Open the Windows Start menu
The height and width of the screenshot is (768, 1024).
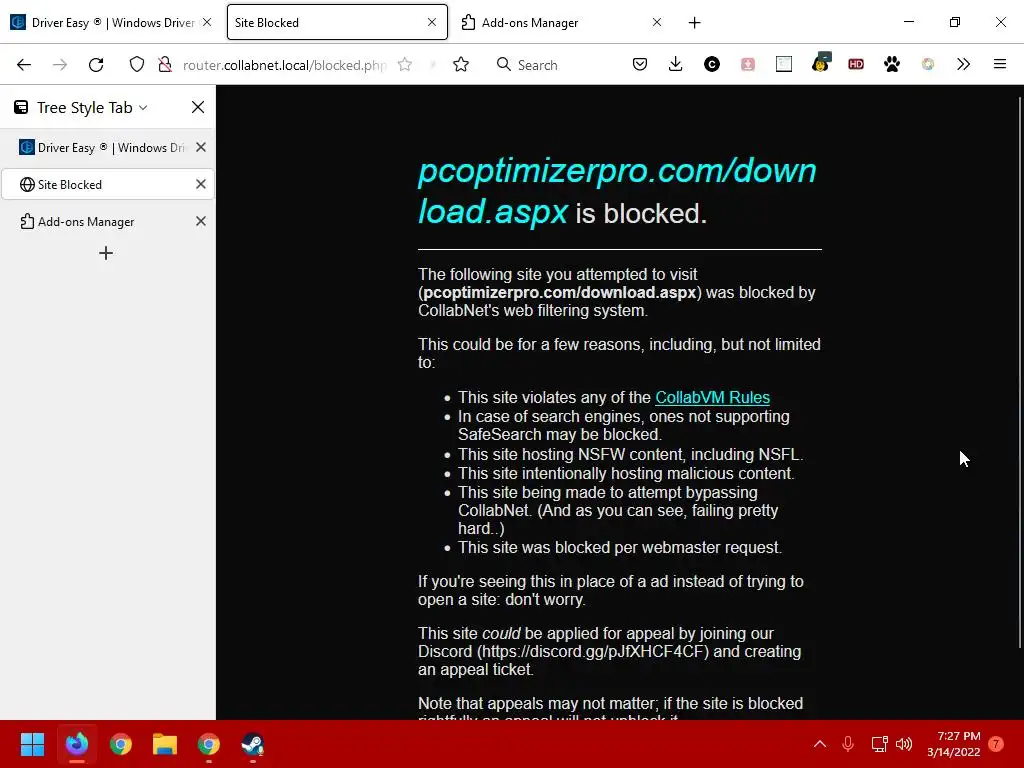pyautogui.click(x=33, y=744)
